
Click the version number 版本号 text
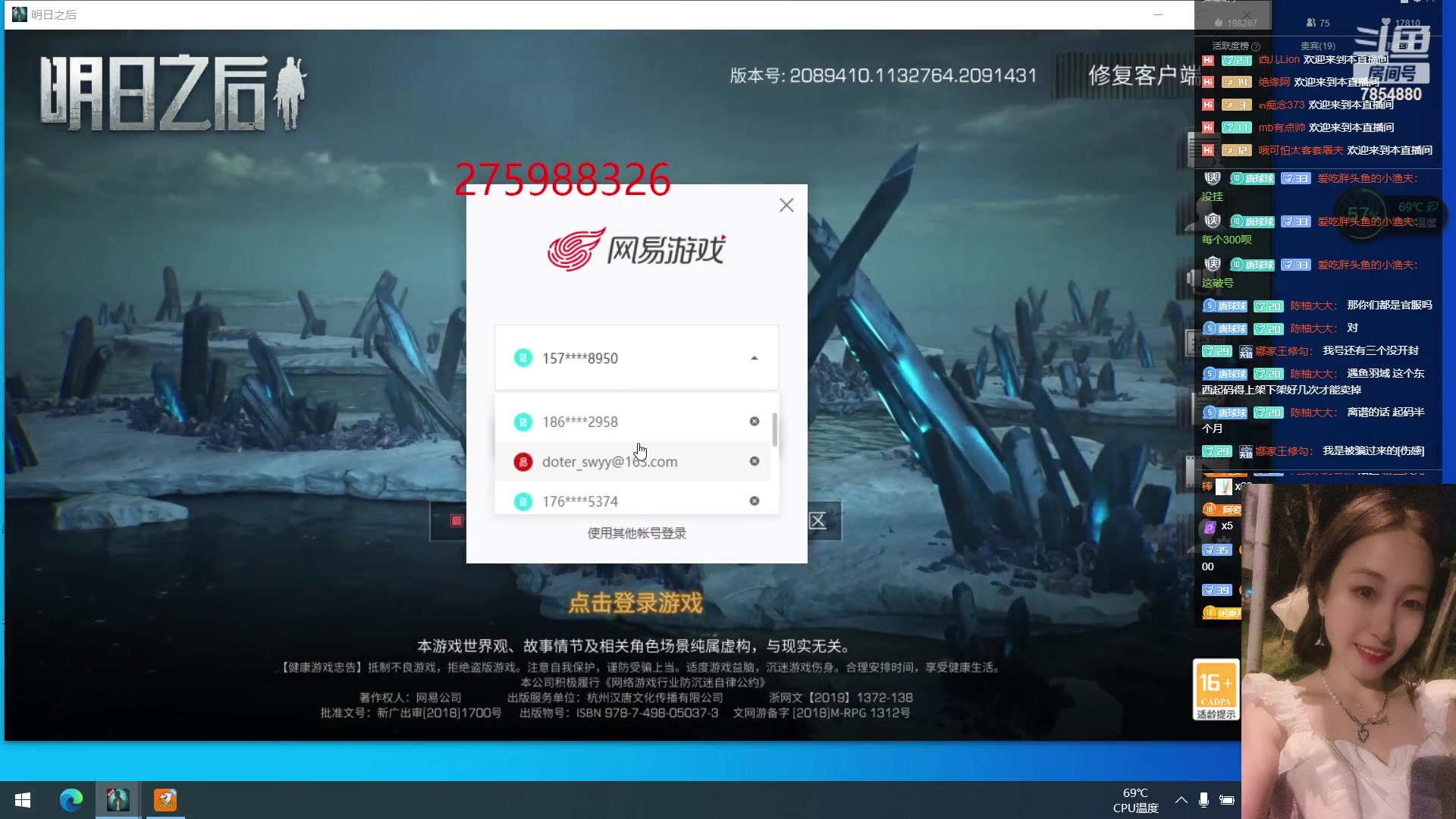point(883,75)
